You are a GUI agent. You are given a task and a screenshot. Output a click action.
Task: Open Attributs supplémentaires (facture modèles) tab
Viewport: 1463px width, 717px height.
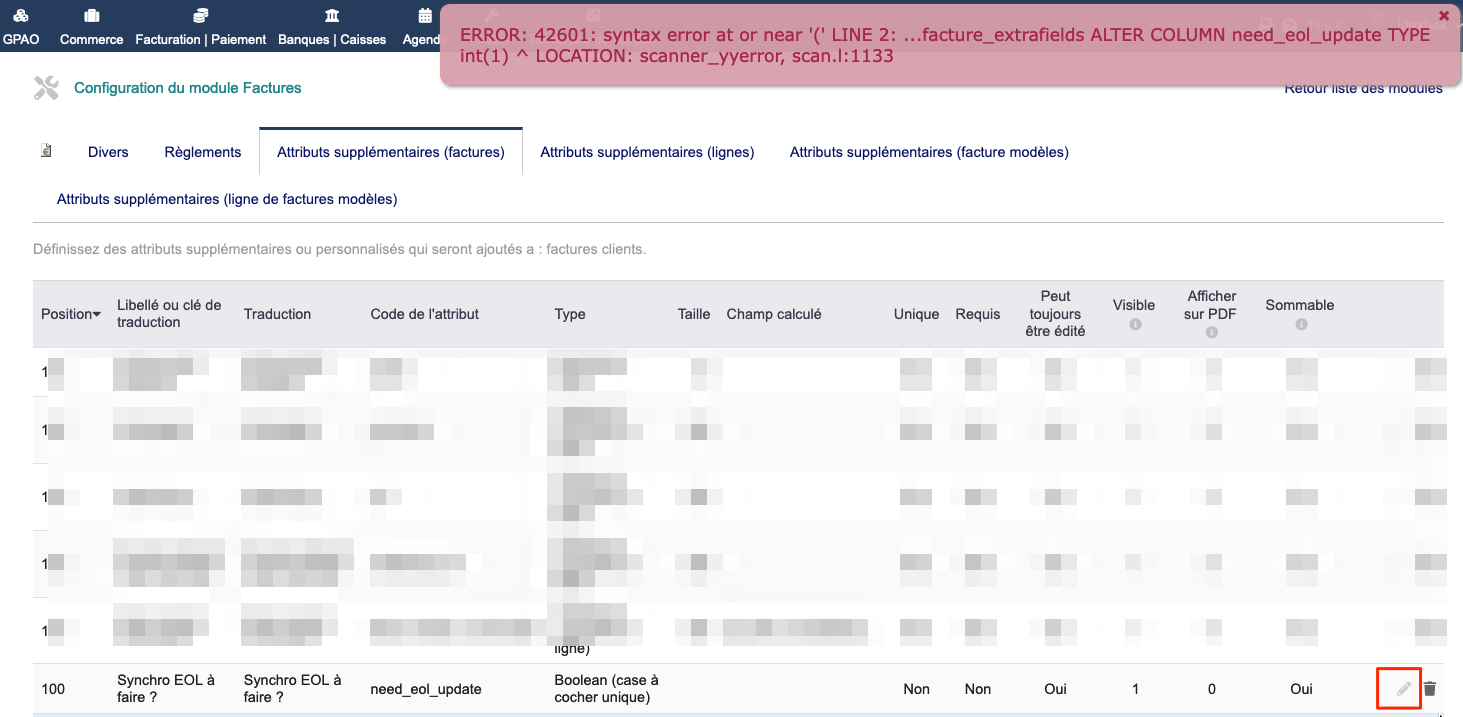[927, 151]
